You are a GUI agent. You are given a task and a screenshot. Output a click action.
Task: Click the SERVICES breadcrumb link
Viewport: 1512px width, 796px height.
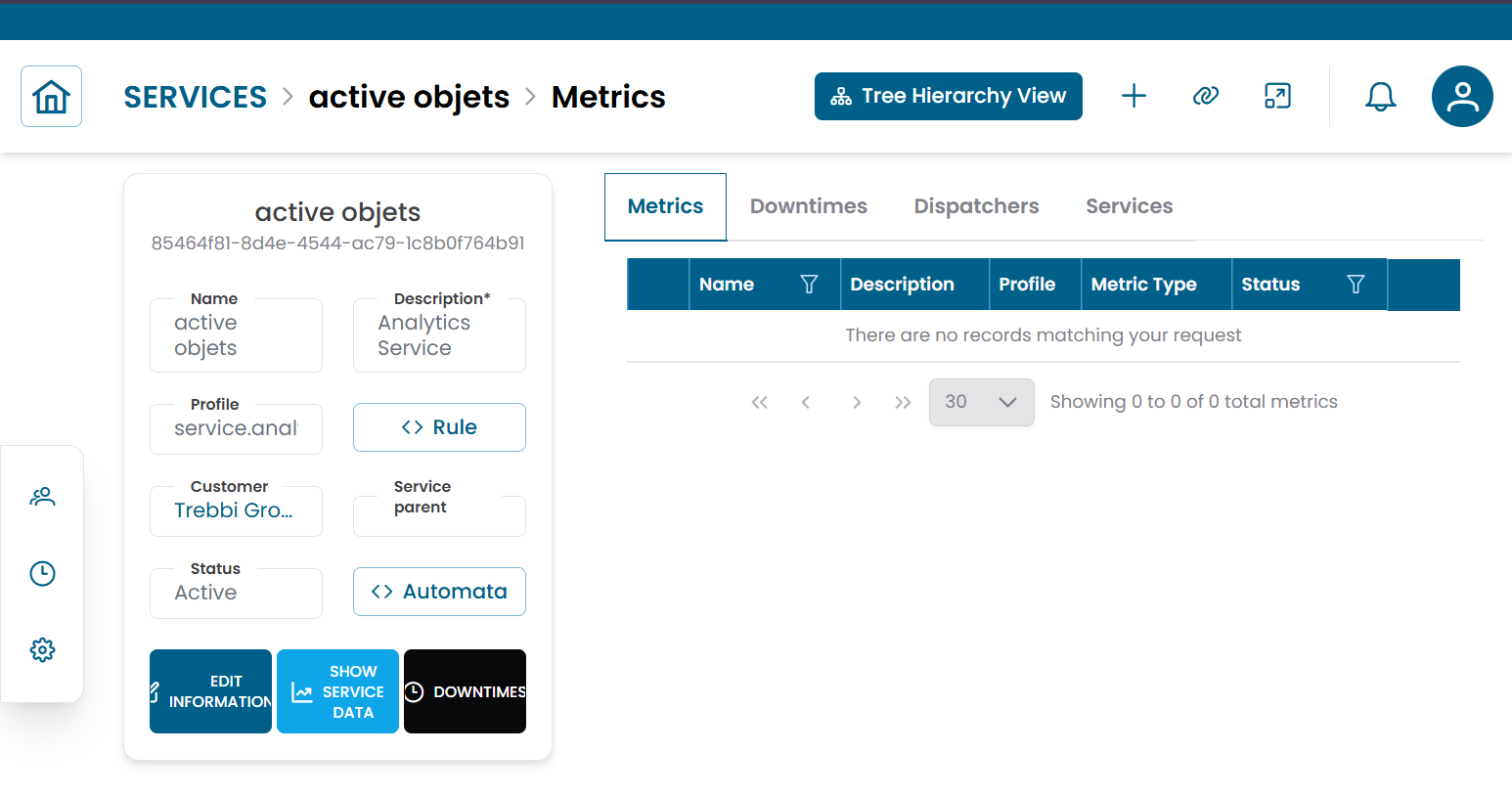click(195, 97)
